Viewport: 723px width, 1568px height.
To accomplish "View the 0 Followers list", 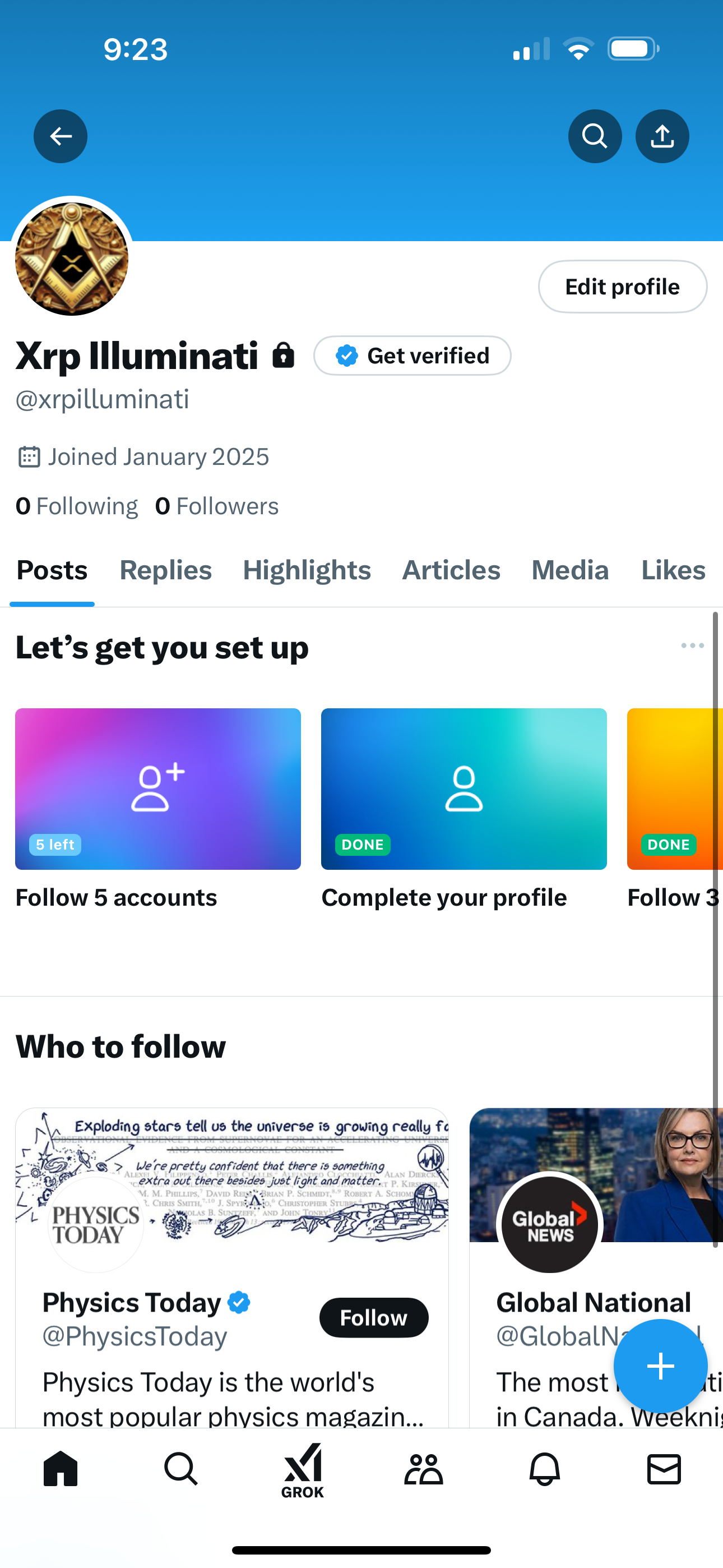I will (217, 506).
